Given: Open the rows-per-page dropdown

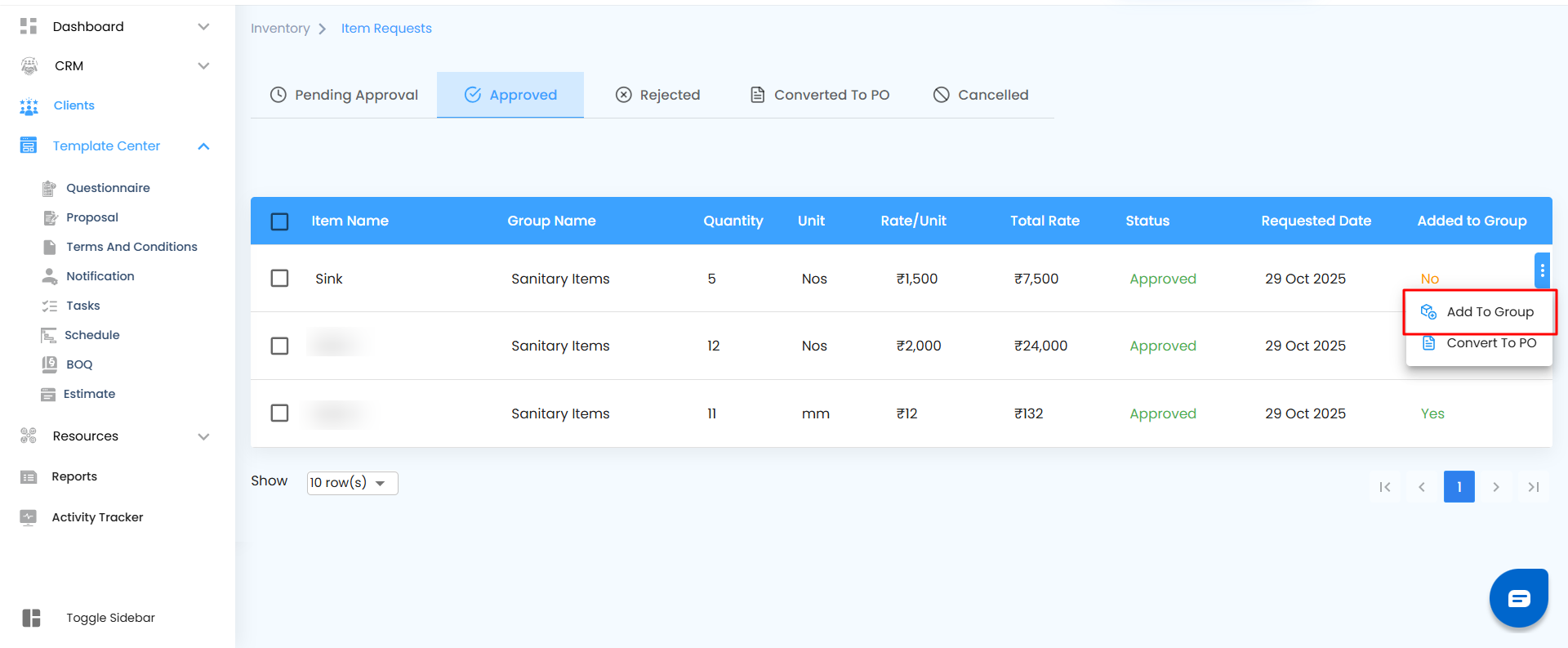Looking at the screenshot, I should [353, 483].
